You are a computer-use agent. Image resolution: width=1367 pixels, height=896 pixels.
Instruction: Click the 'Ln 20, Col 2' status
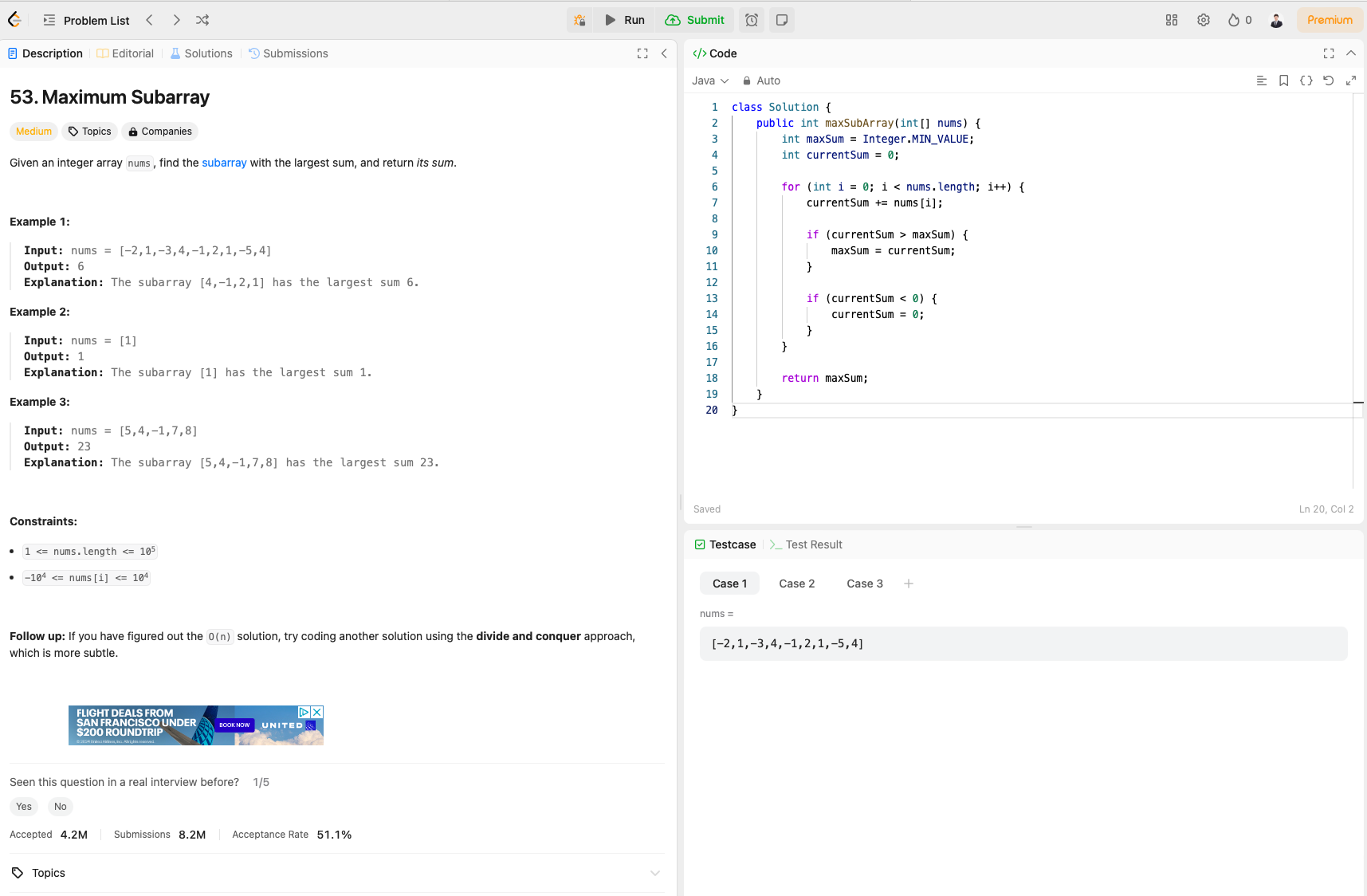tap(1326, 509)
